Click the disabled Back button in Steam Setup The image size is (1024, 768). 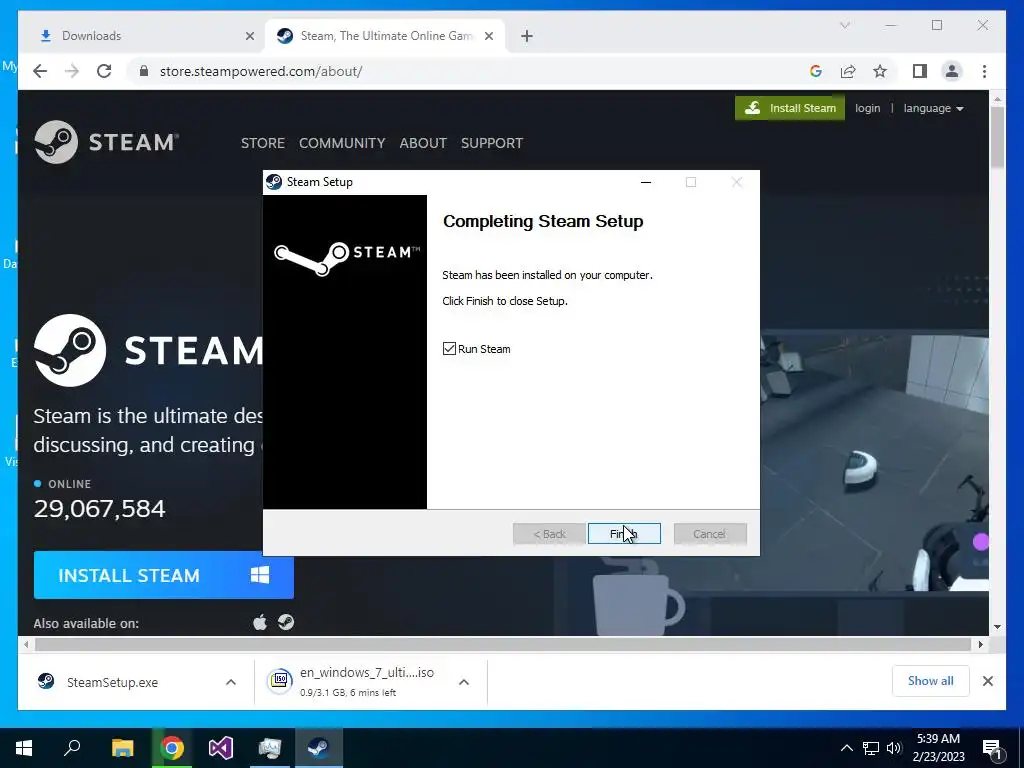pos(549,534)
